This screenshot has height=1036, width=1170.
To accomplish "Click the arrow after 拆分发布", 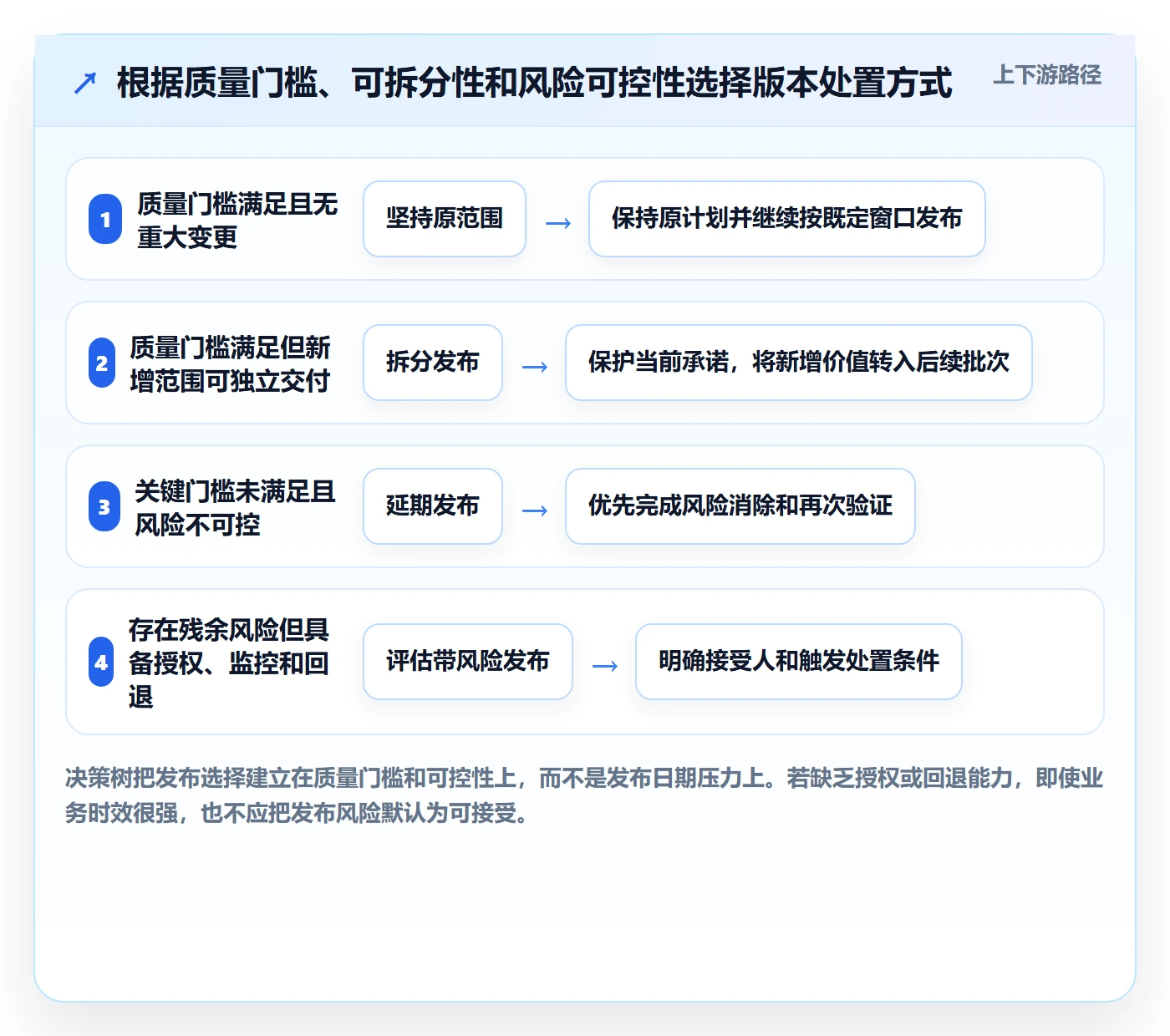I will (535, 367).
